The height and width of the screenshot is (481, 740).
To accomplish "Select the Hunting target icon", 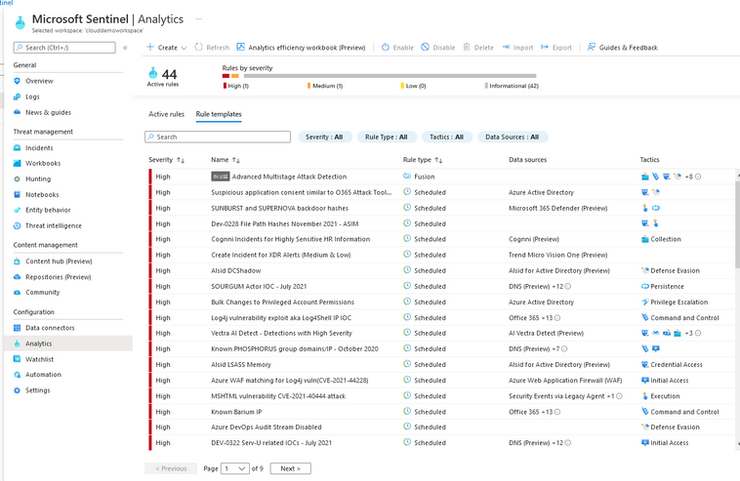I will coord(17,179).
